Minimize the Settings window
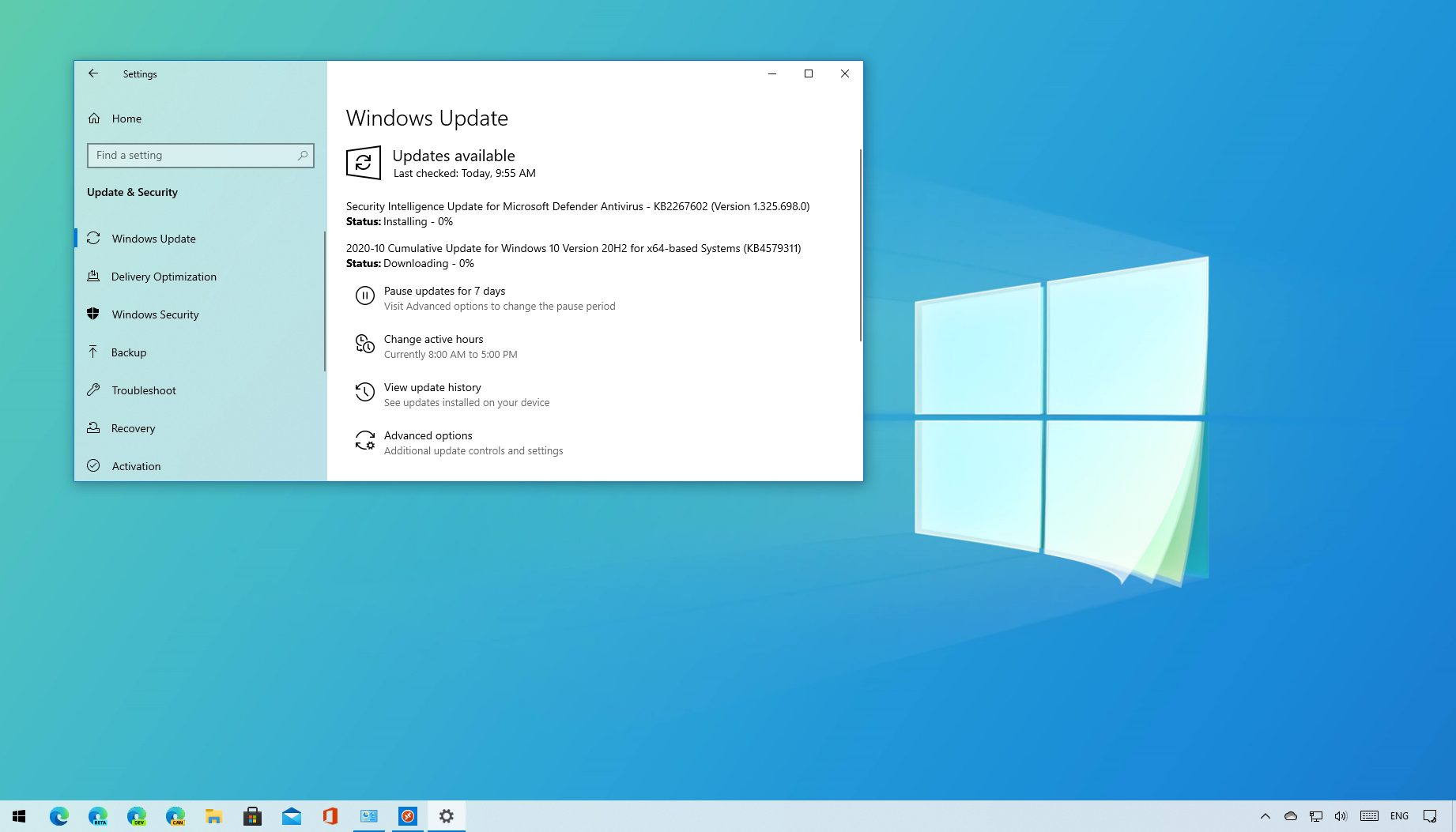The width and height of the screenshot is (1456, 832). (772, 73)
